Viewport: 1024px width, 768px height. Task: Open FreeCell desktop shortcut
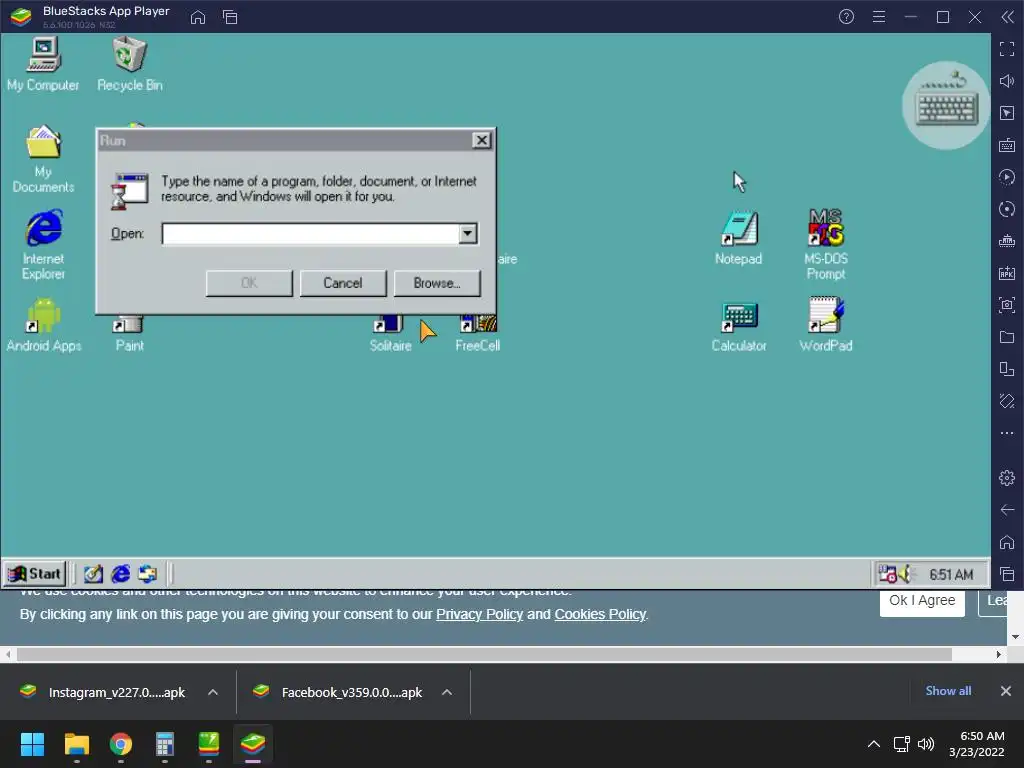(477, 334)
